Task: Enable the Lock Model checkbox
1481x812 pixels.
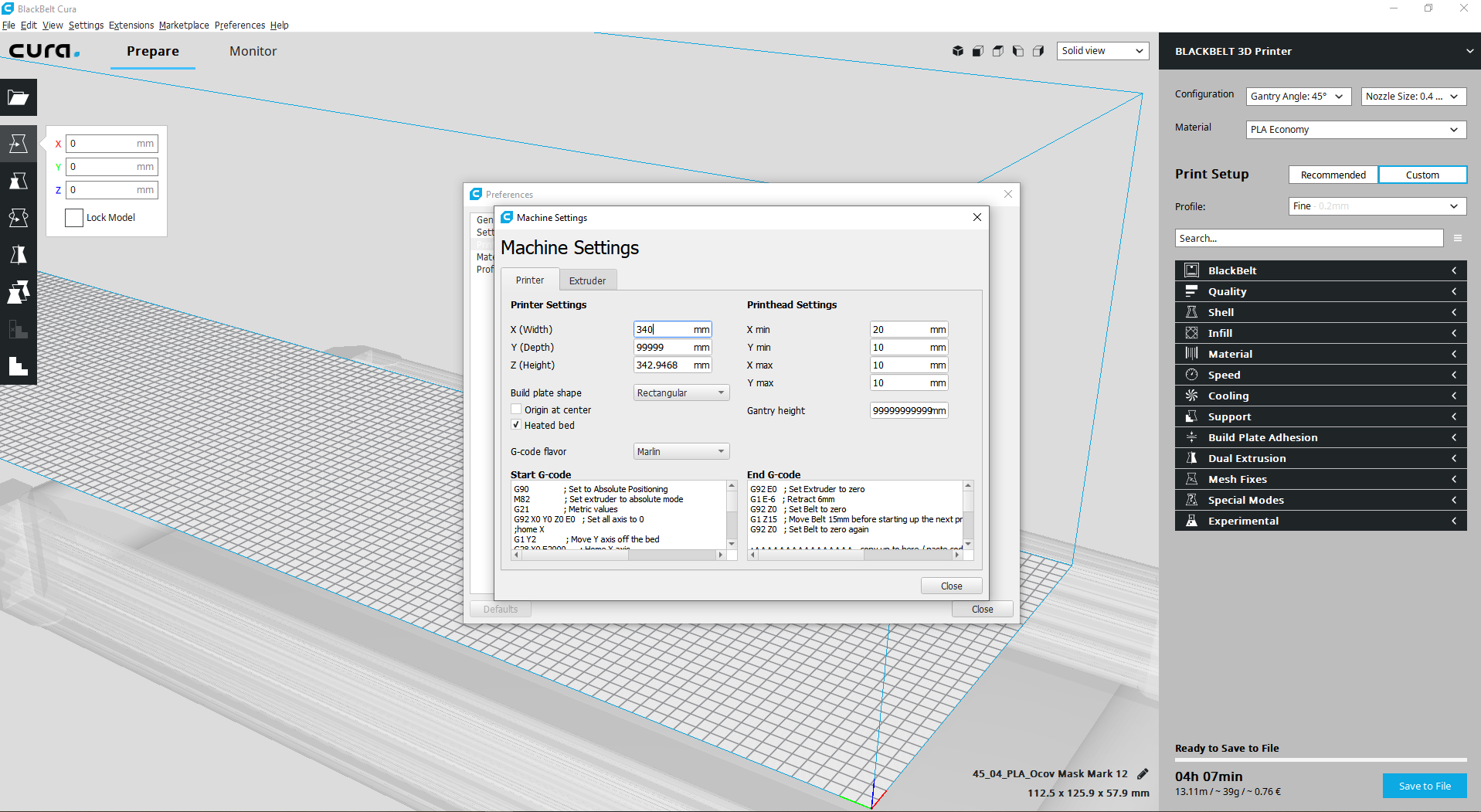Action: tap(74, 218)
